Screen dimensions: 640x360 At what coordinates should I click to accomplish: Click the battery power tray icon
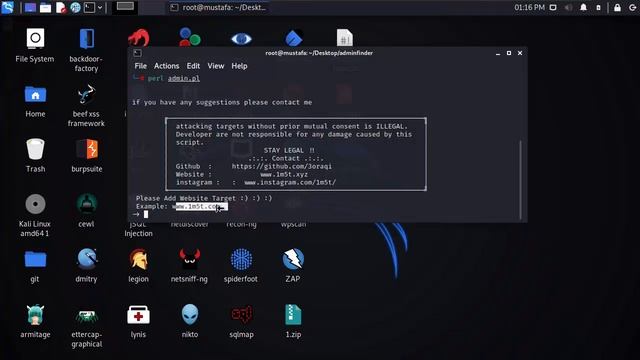pyautogui.click(x=598, y=7)
